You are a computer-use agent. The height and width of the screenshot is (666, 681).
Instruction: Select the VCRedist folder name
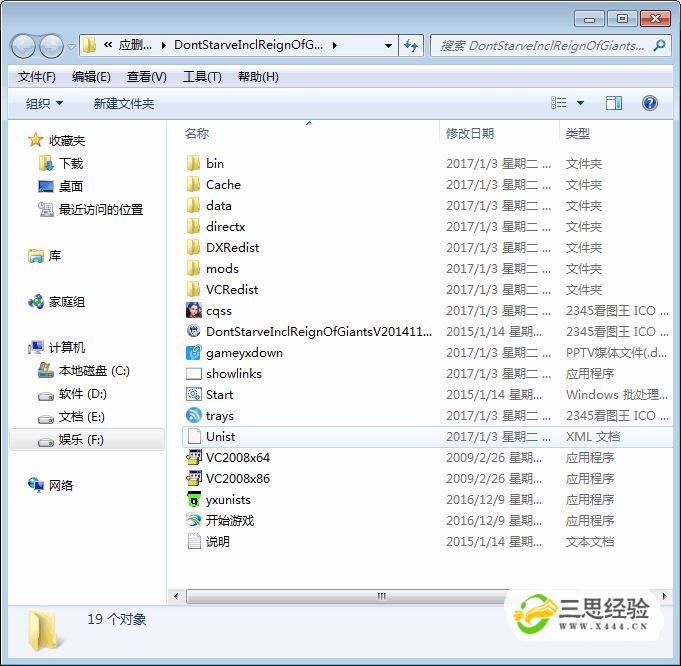pos(232,290)
